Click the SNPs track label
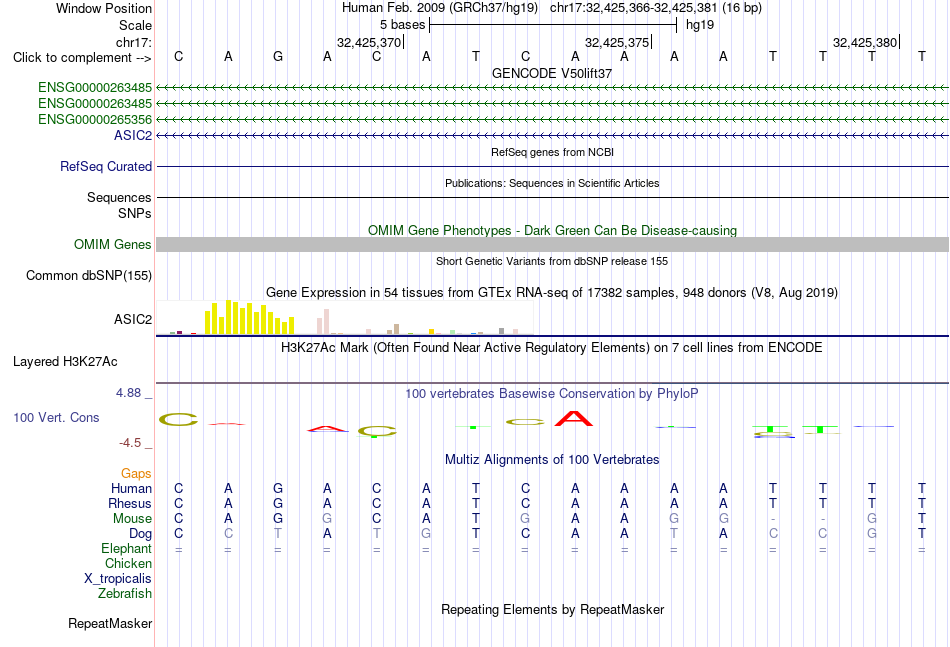 [135, 213]
